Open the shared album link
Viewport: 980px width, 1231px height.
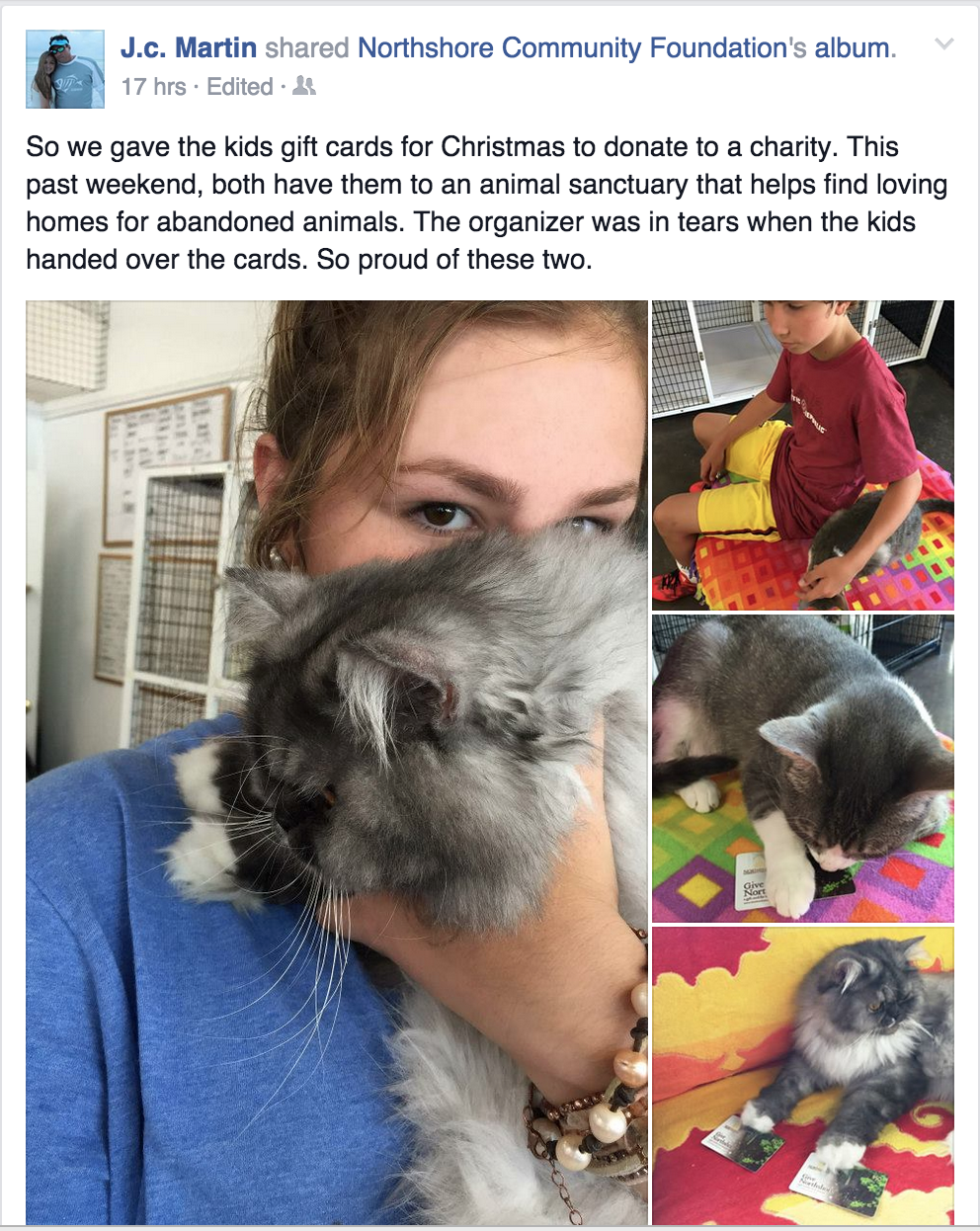(852, 47)
